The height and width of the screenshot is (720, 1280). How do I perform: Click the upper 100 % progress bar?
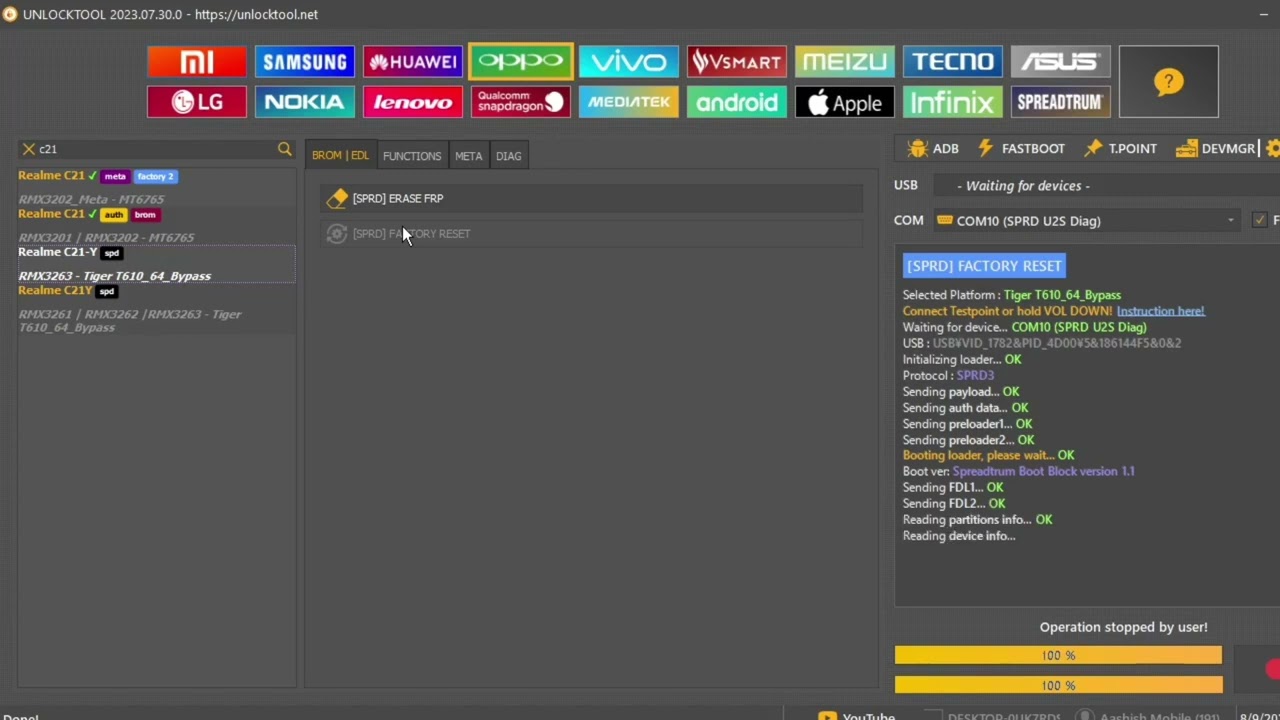(x=1058, y=655)
